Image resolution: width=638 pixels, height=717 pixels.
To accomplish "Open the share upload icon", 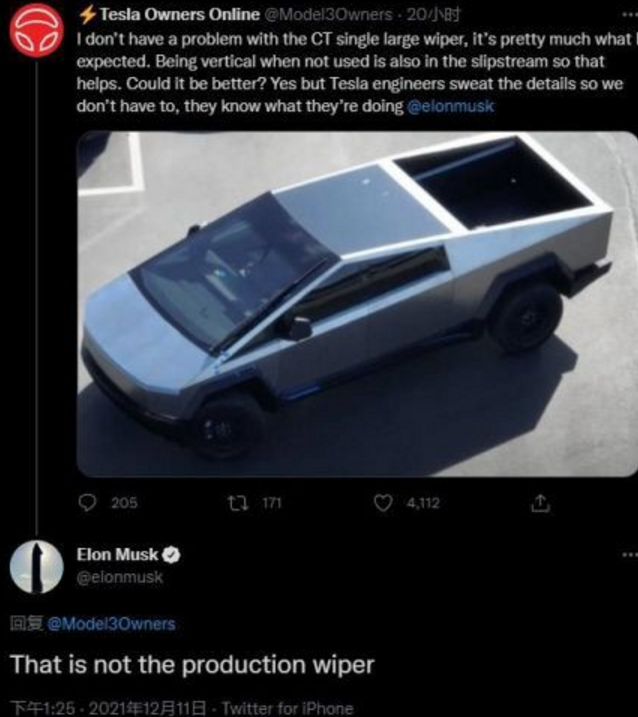I will coord(540,503).
